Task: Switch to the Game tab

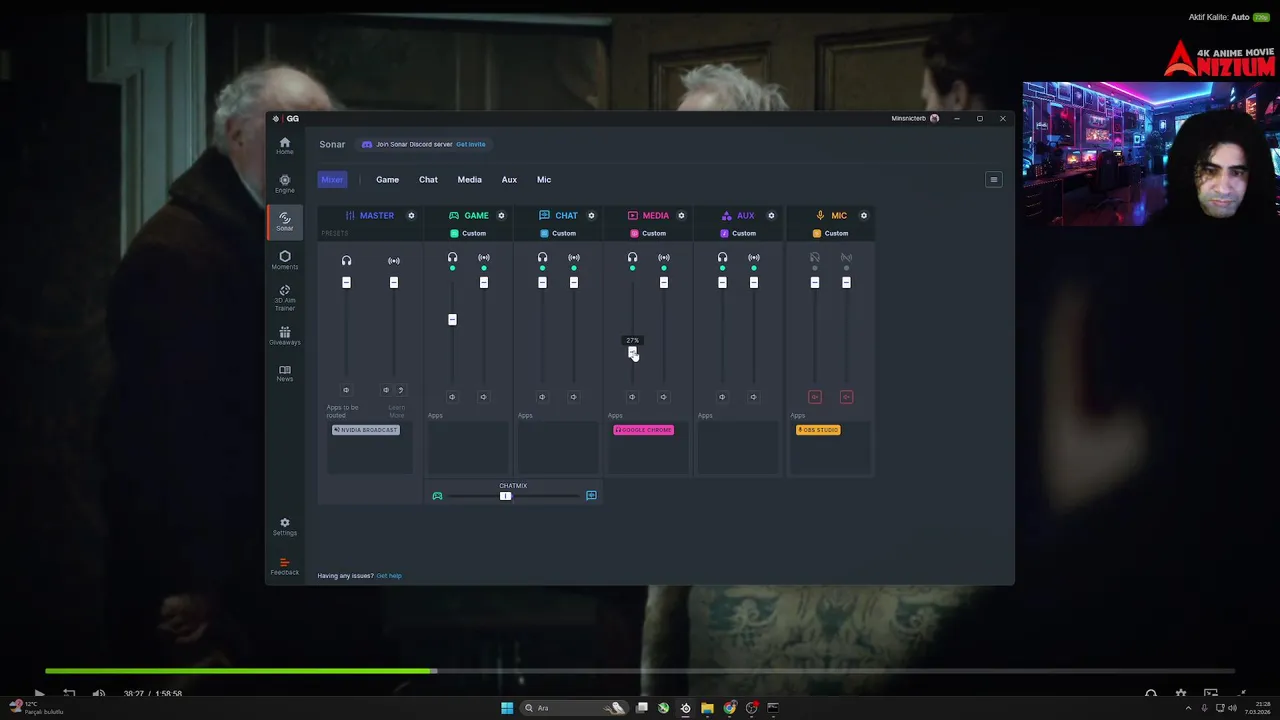Action: [387, 180]
